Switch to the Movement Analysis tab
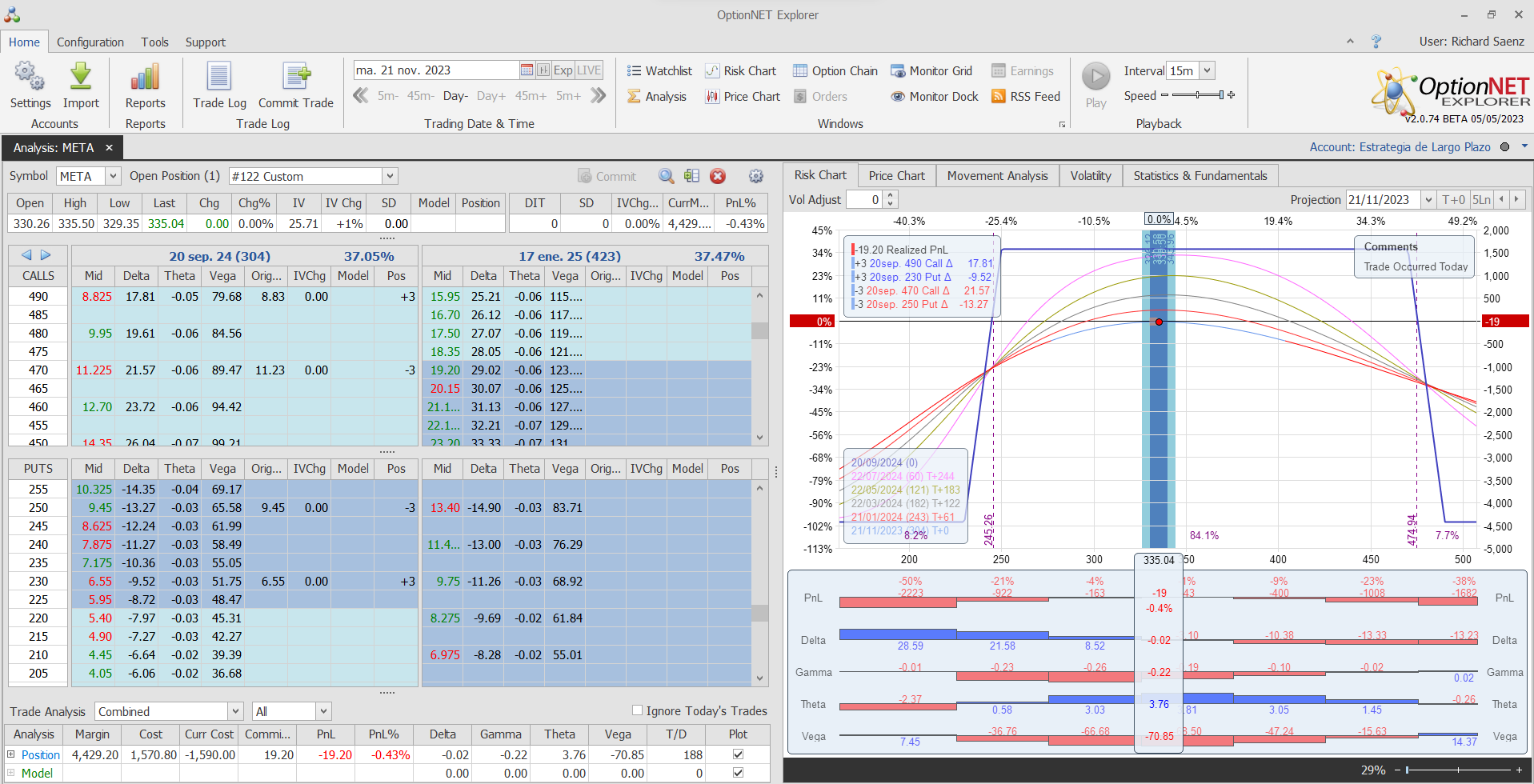Viewport: 1534px width, 784px height. point(997,176)
